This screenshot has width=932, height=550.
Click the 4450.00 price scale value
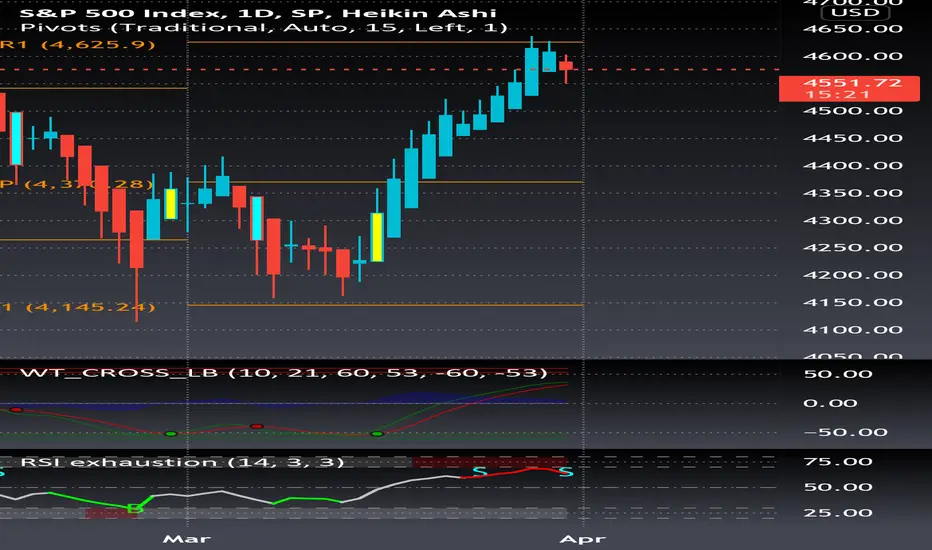[852, 138]
